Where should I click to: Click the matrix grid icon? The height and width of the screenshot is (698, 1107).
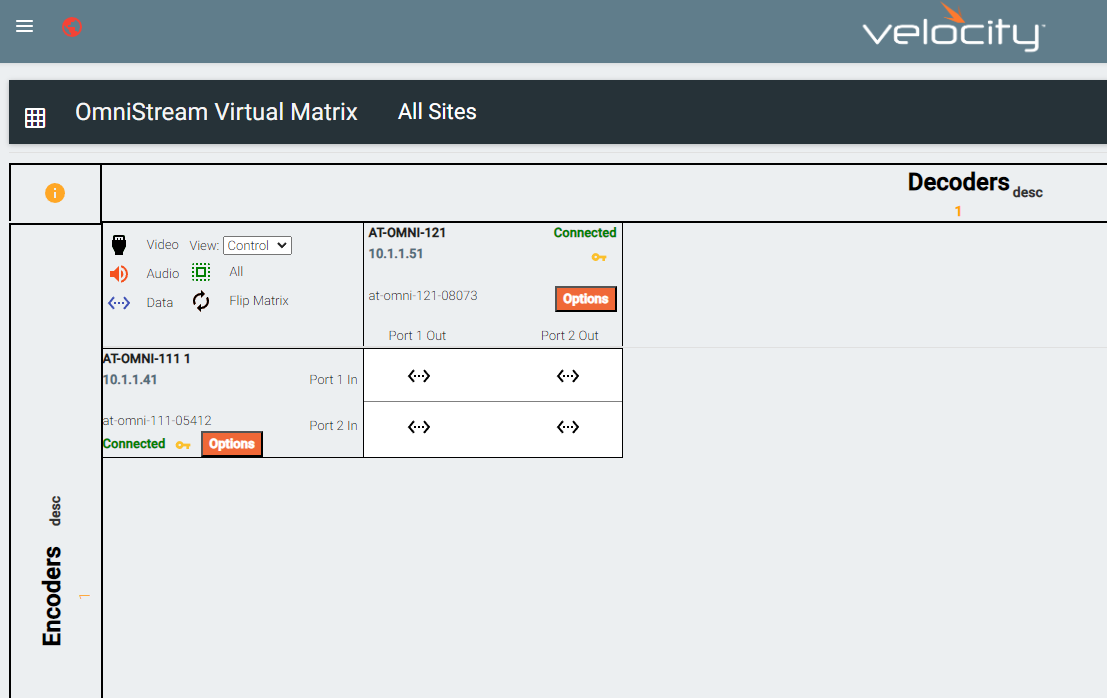[x=35, y=118]
